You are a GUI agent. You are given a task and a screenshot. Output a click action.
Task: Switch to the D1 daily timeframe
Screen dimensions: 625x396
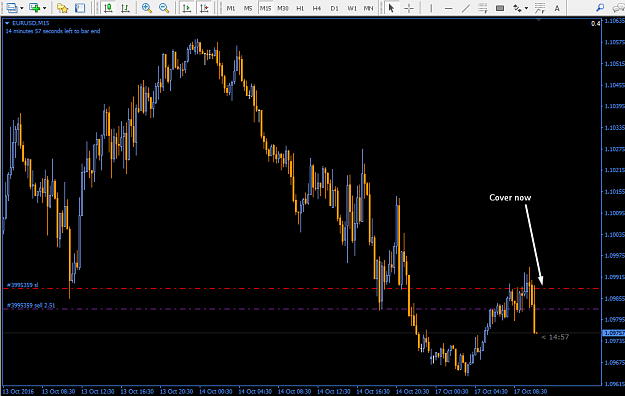pos(334,8)
